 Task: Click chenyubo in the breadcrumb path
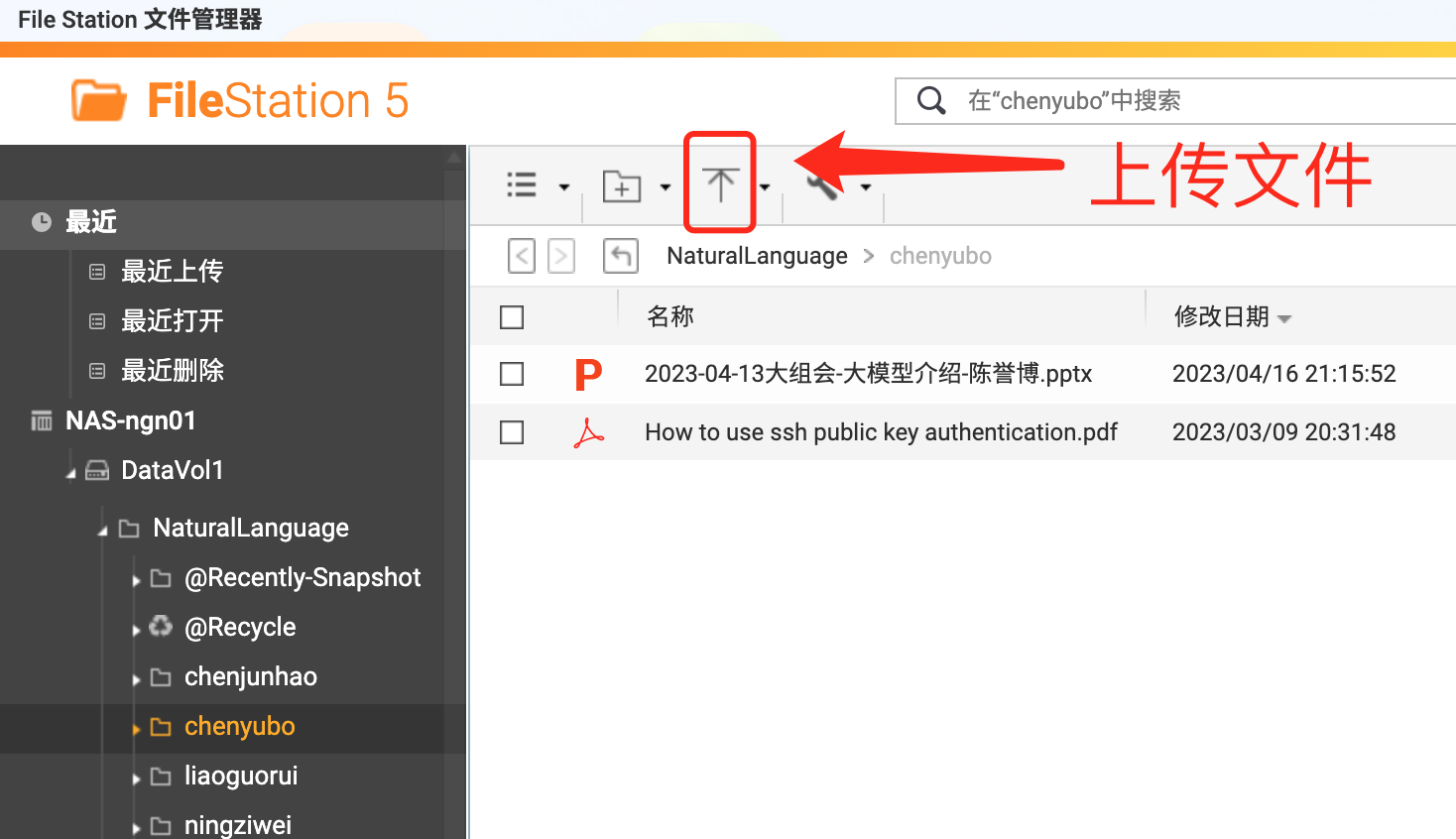point(940,256)
